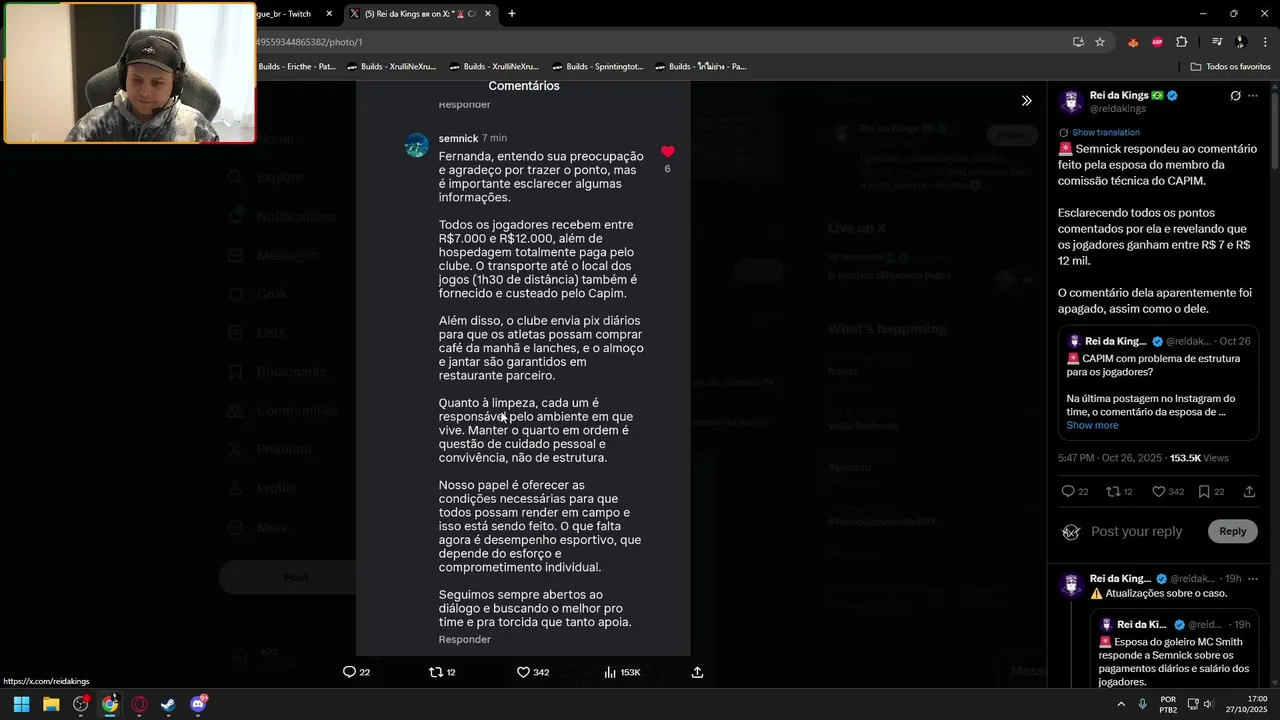Open Chrome three-dot menu
The height and width of the screenshot is (720, 1280).
pos(1266,42)
